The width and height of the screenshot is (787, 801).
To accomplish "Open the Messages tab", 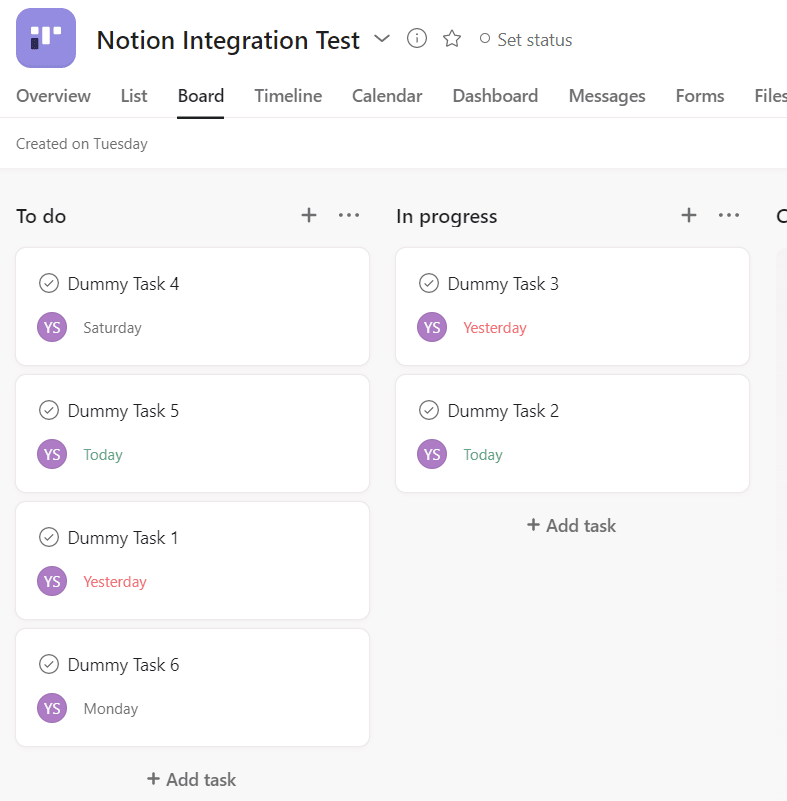I will point(607,96).
